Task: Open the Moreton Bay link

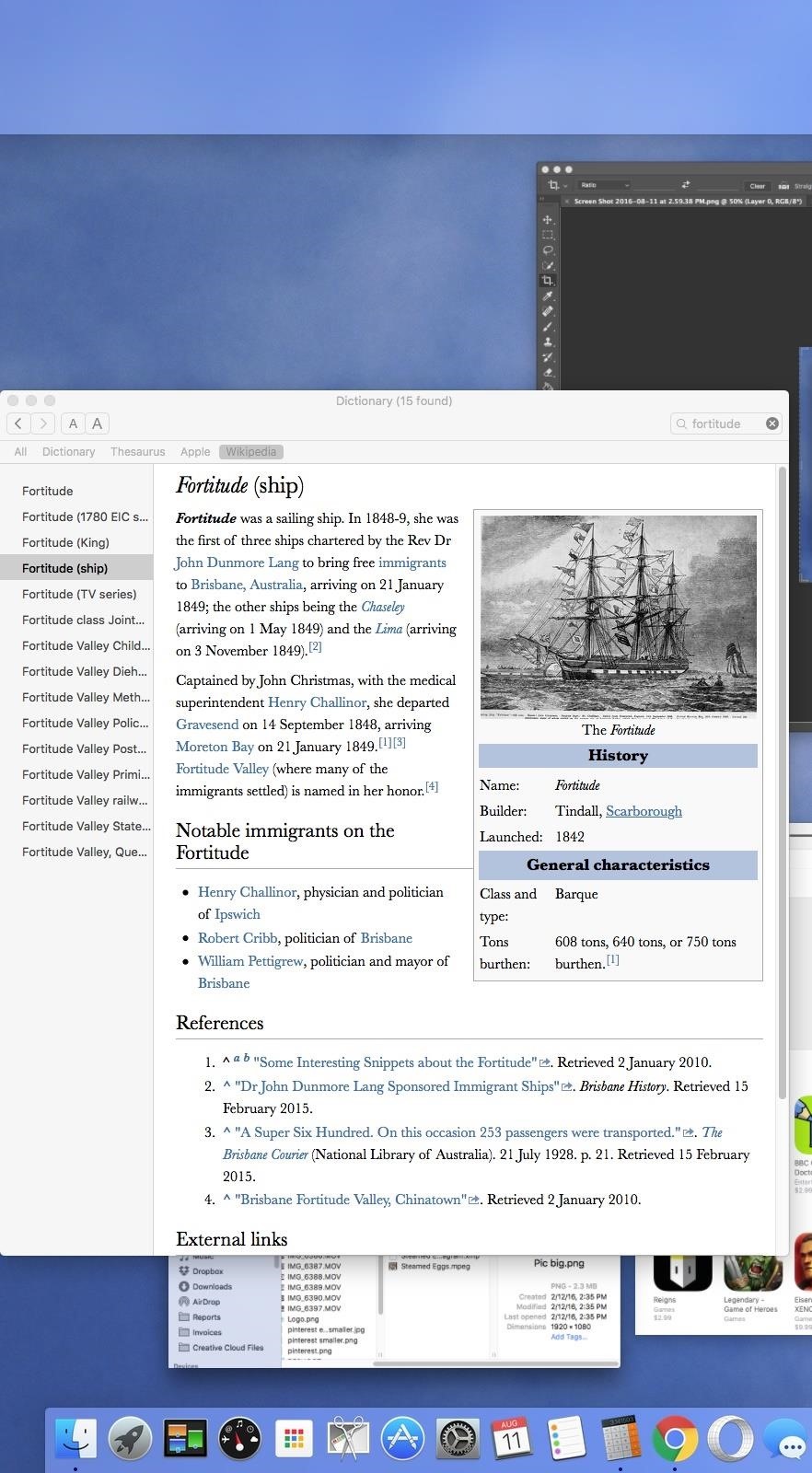Action: [215, 747]
